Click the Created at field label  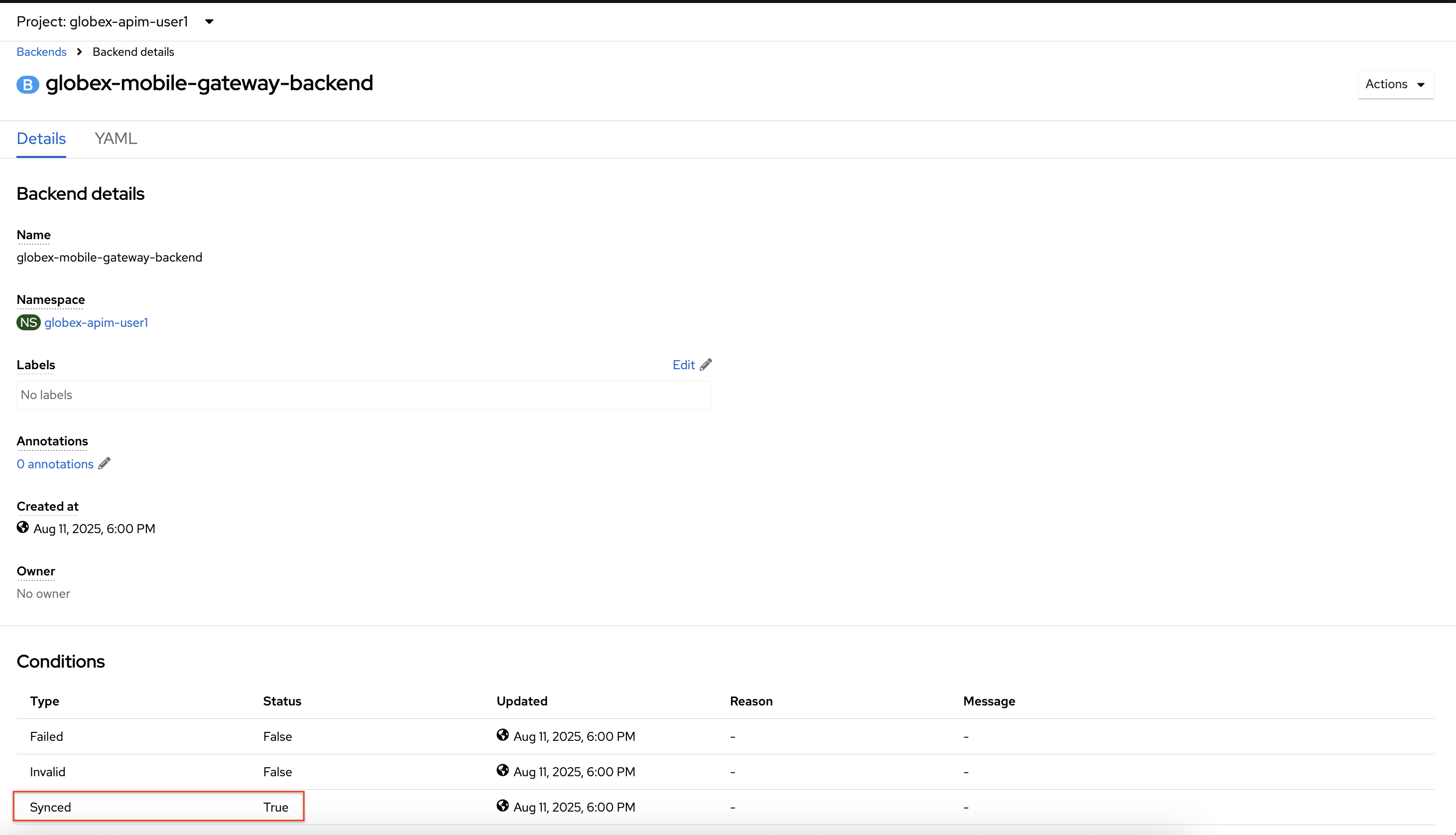pos(48,506)
